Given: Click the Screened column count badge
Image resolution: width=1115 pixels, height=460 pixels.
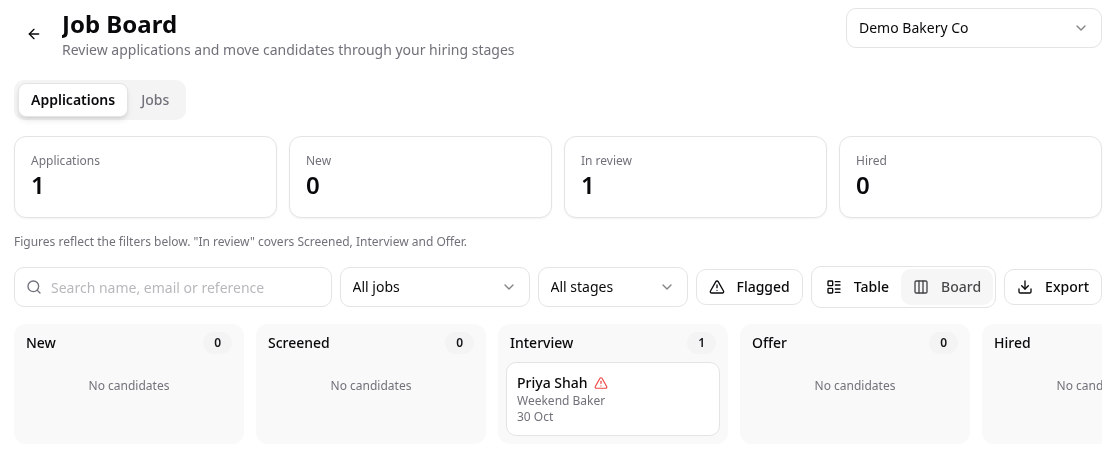Looking at the screenshot, I should tap(459, 343).
